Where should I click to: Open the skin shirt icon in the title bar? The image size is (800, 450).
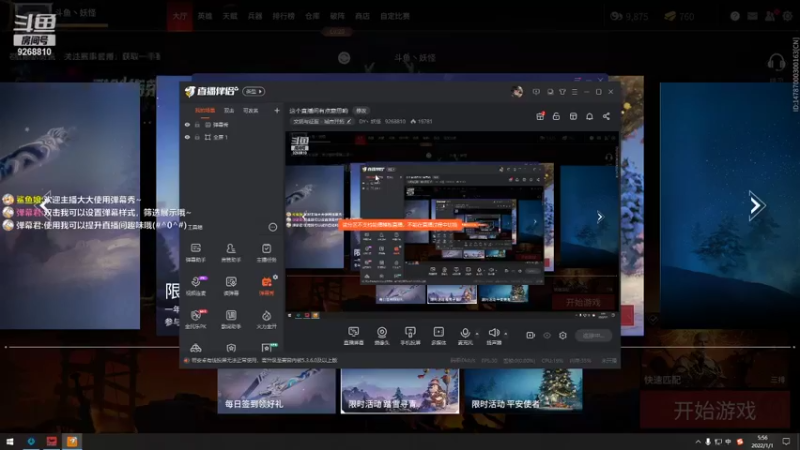click(x=562, y=92)
